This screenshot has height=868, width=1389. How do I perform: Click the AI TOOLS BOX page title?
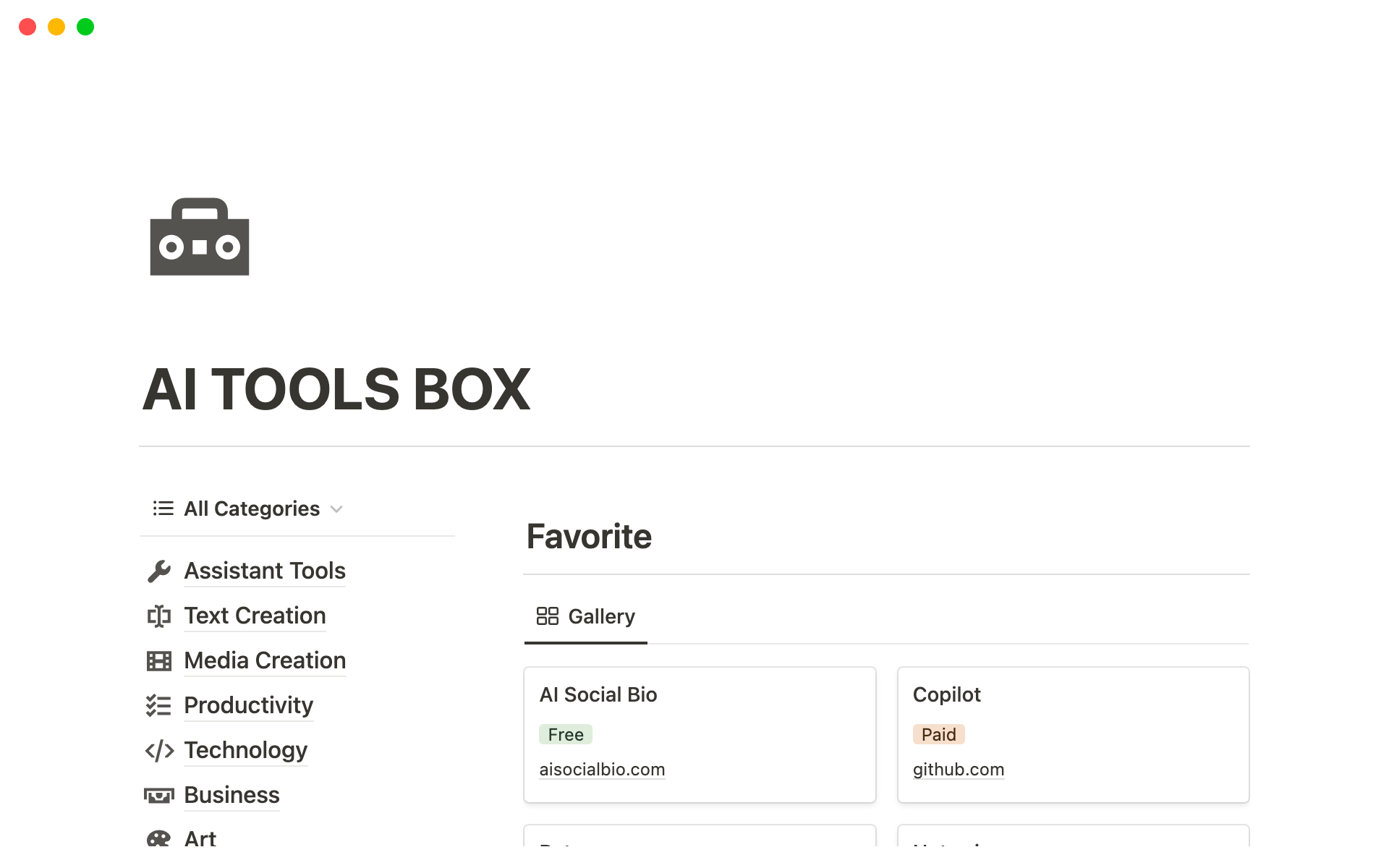(336, 389)
